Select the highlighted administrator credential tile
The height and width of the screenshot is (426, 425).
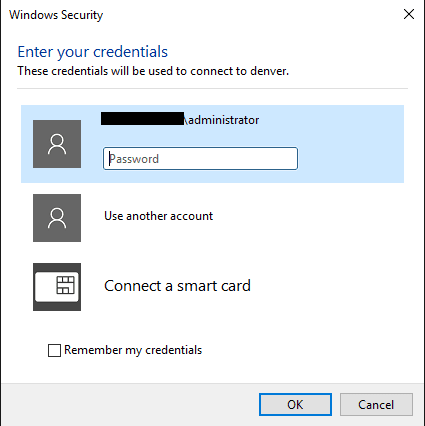click(212, 144)
